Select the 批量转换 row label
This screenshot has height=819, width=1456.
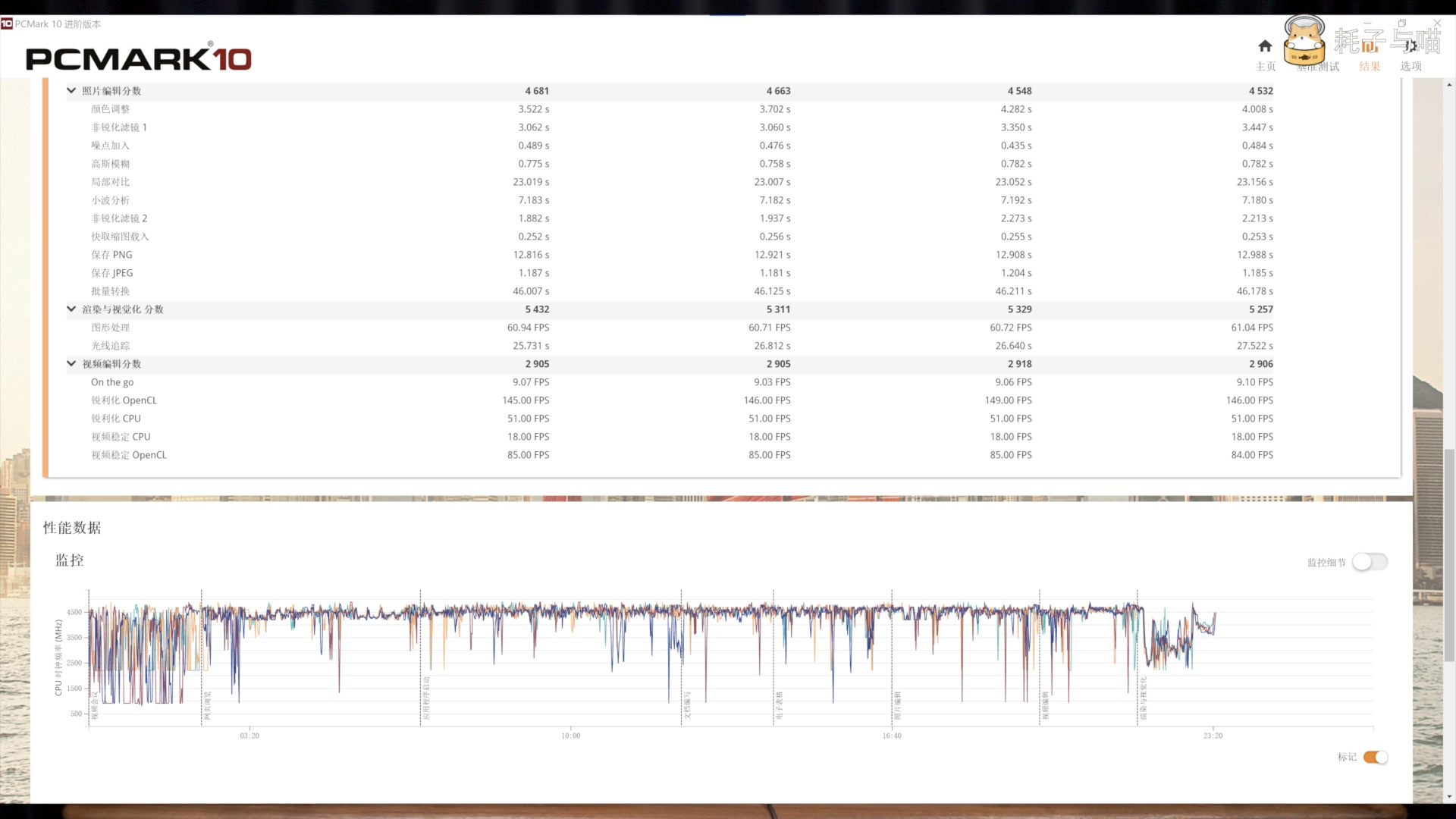pos(111,291)
